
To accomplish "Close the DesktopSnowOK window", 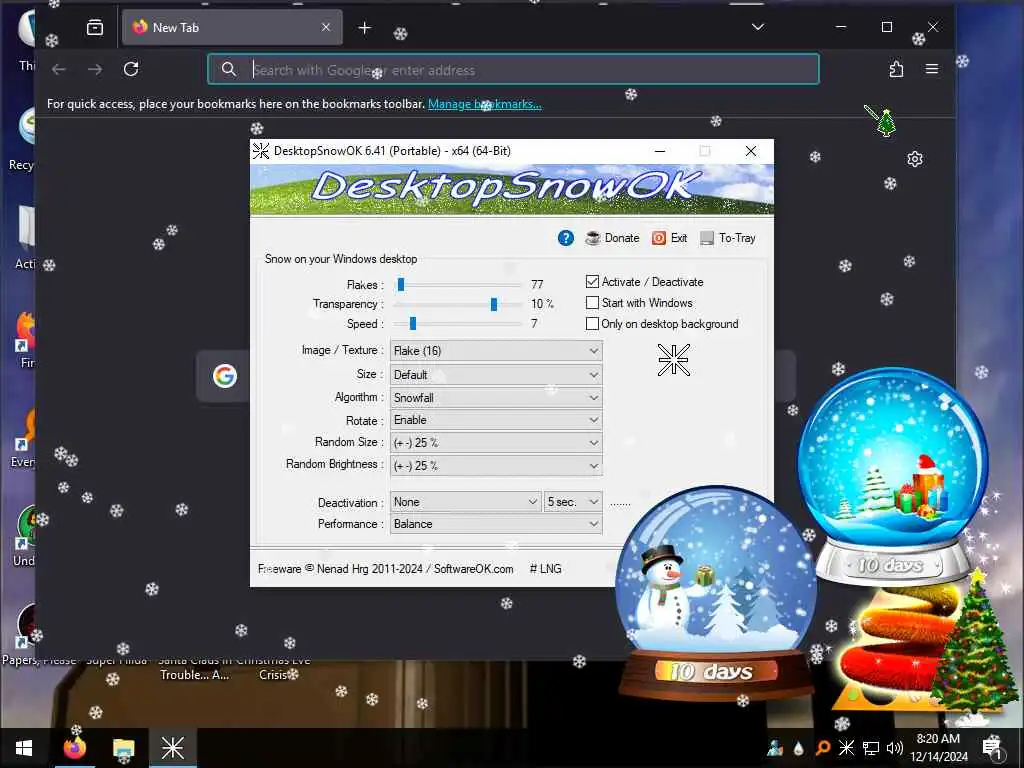I will click(x=751, y=151).
